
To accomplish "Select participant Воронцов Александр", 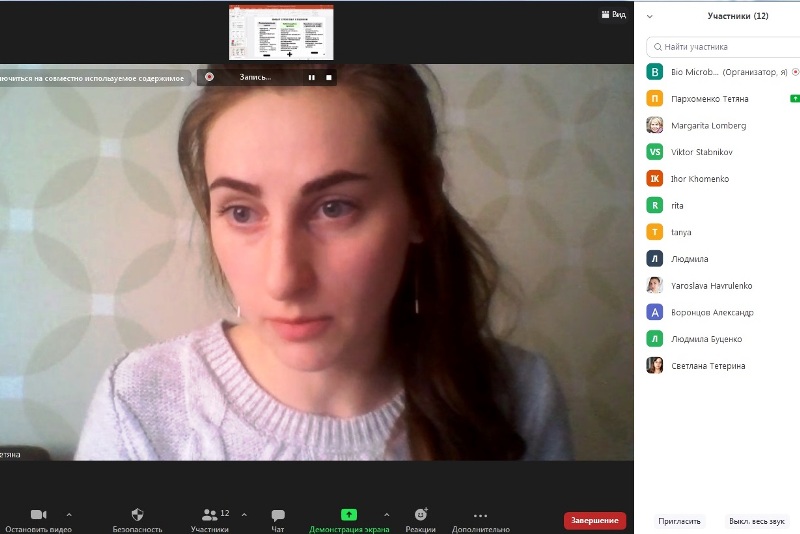I will (x=723, y=312).
